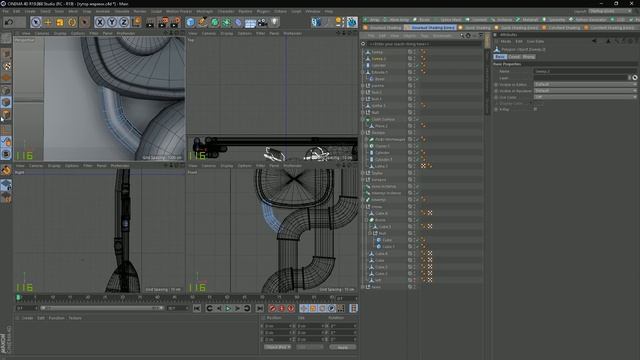Open Create menu in material manager
640x360 pixels.
pos(27,318)
